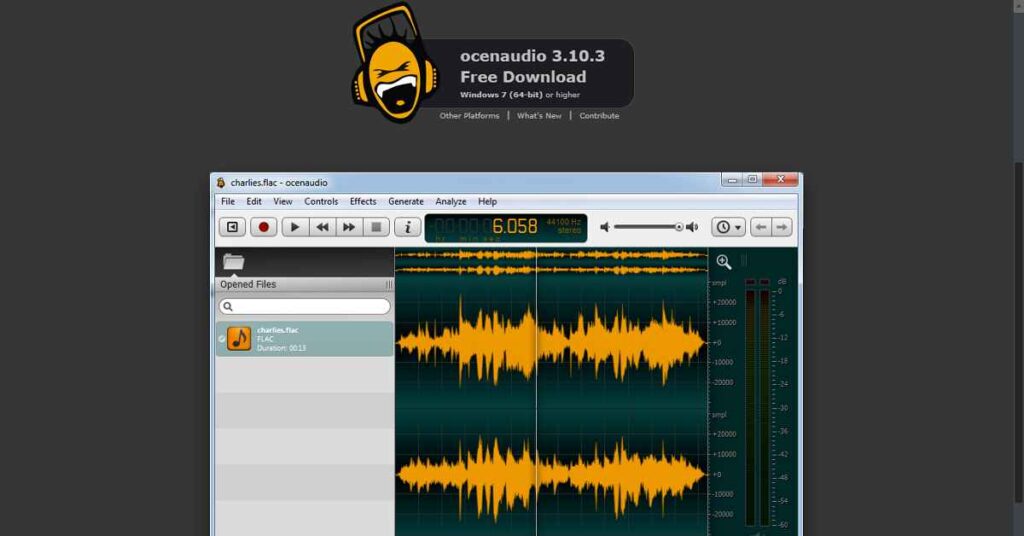The image size is (1024, 536).
Task: Open the File menu
Action: (x=228, y=202)
